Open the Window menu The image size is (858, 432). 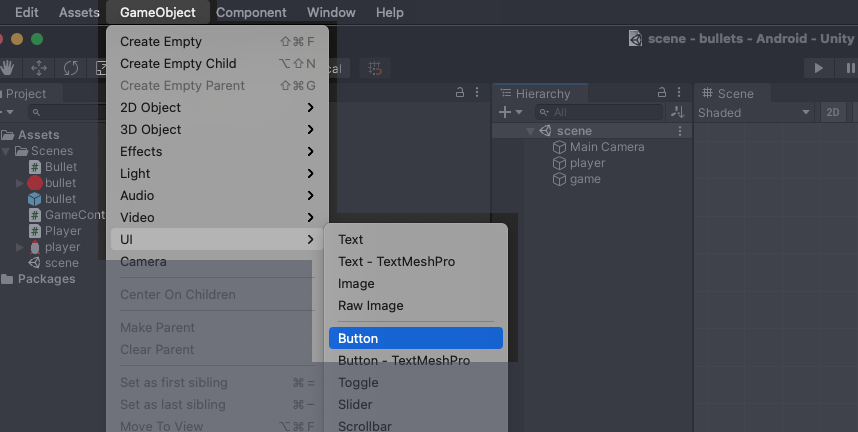[331, 12]
